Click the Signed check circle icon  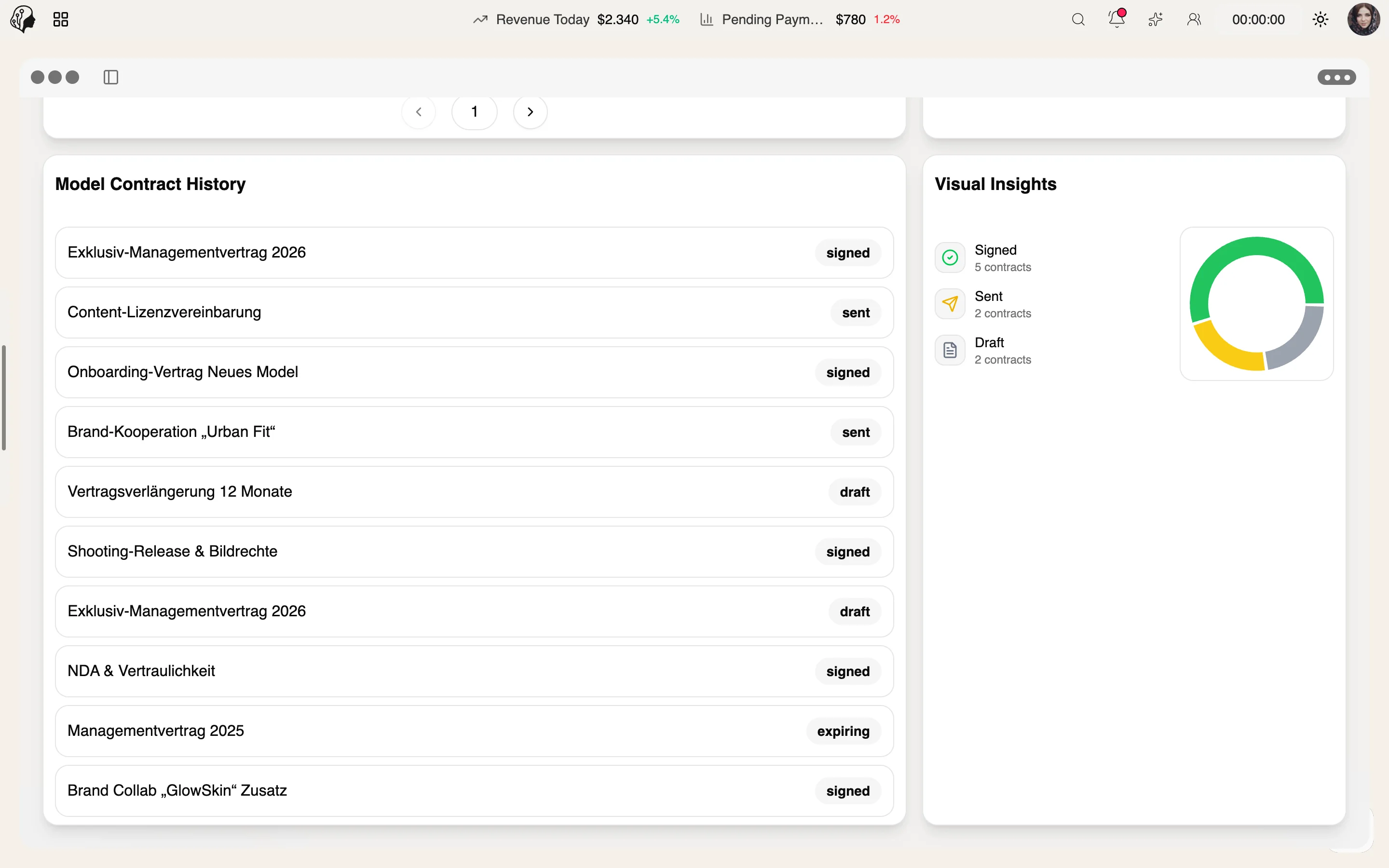point(950,257)
